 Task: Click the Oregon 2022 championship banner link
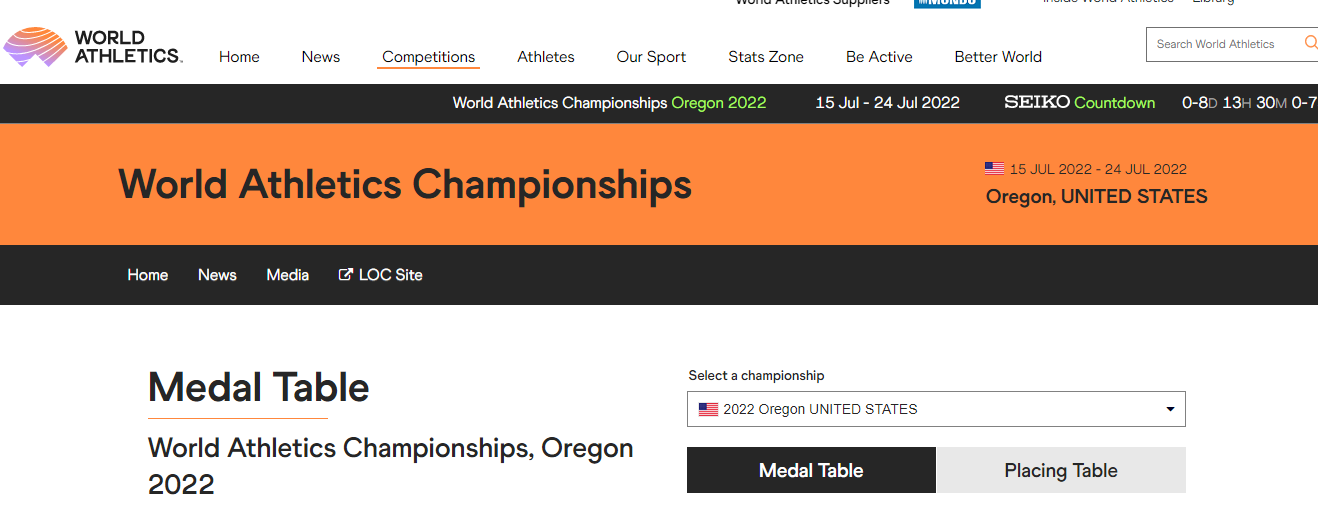point(609,102)
